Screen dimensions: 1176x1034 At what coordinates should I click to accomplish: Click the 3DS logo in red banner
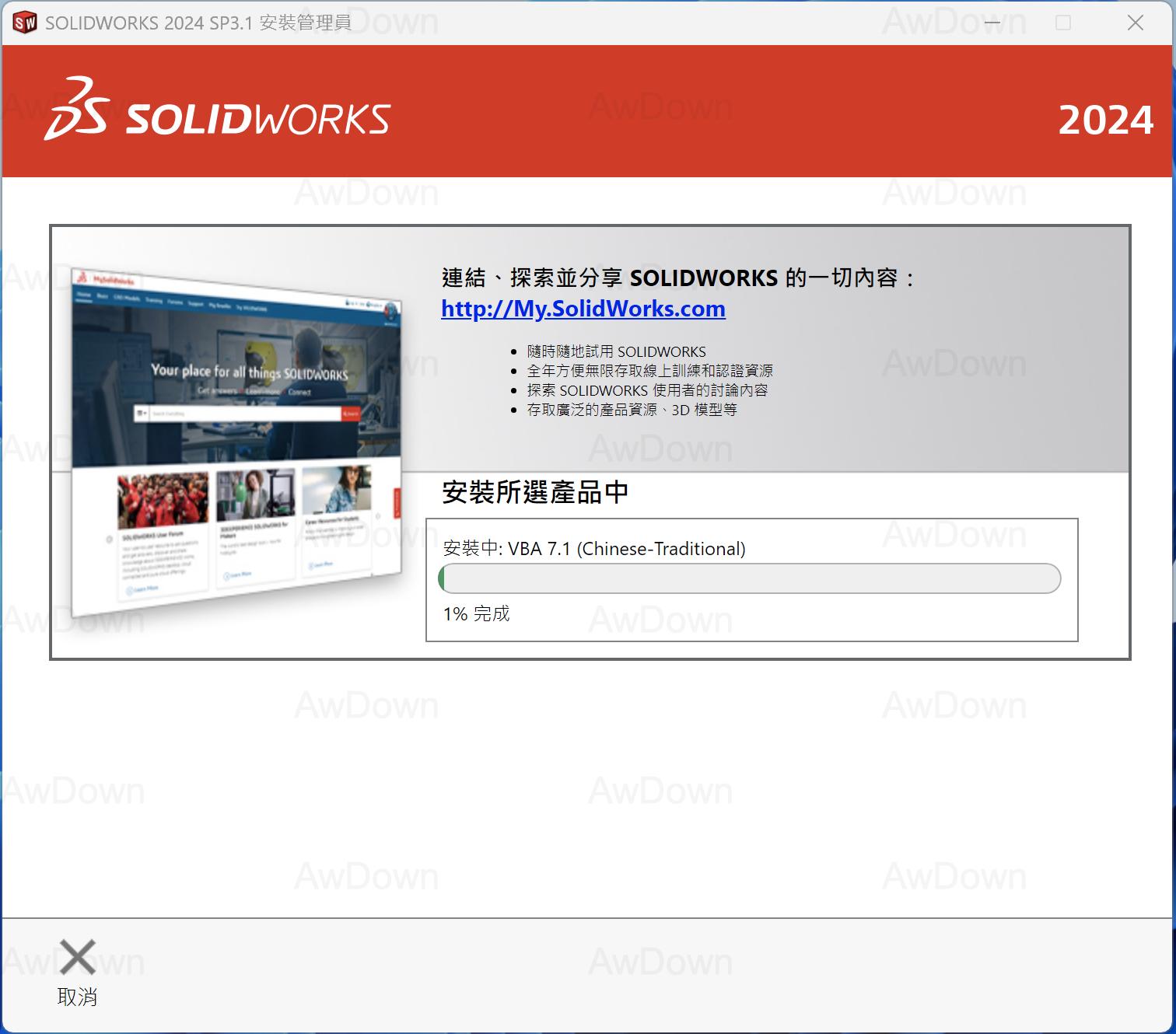(76, 110)
